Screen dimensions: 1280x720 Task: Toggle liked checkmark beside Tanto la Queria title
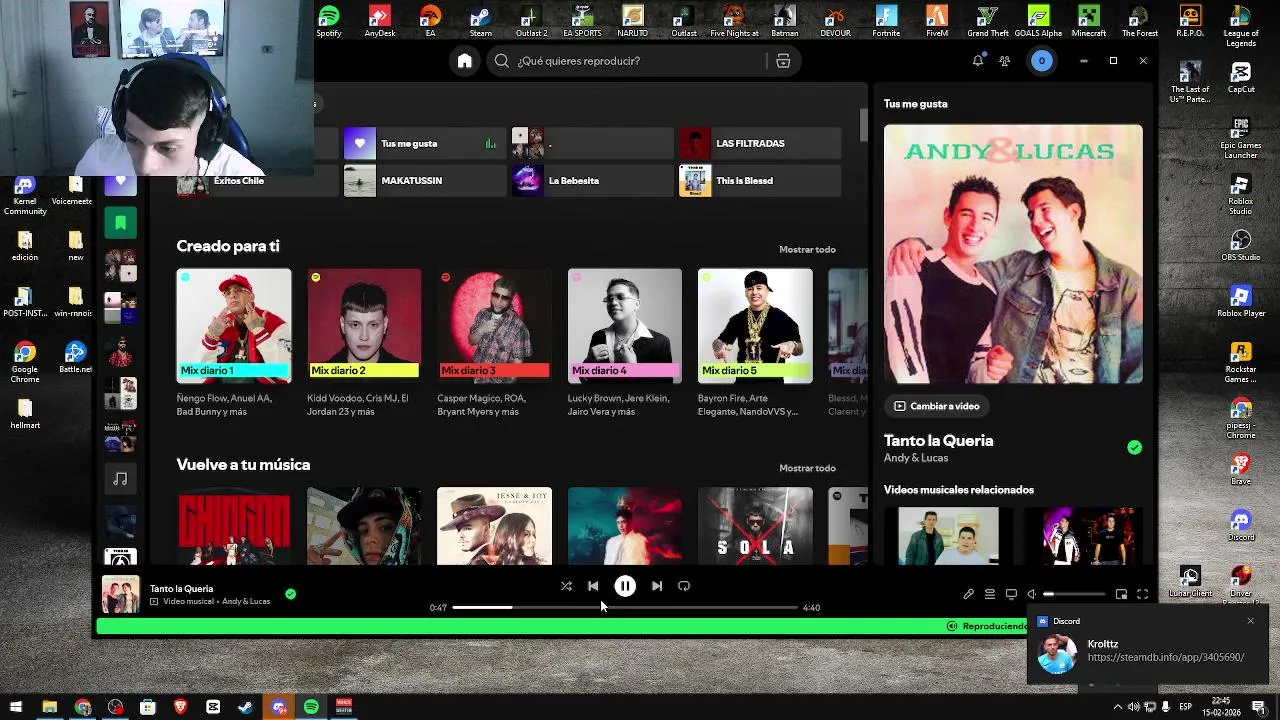(x=1134, y=447)
